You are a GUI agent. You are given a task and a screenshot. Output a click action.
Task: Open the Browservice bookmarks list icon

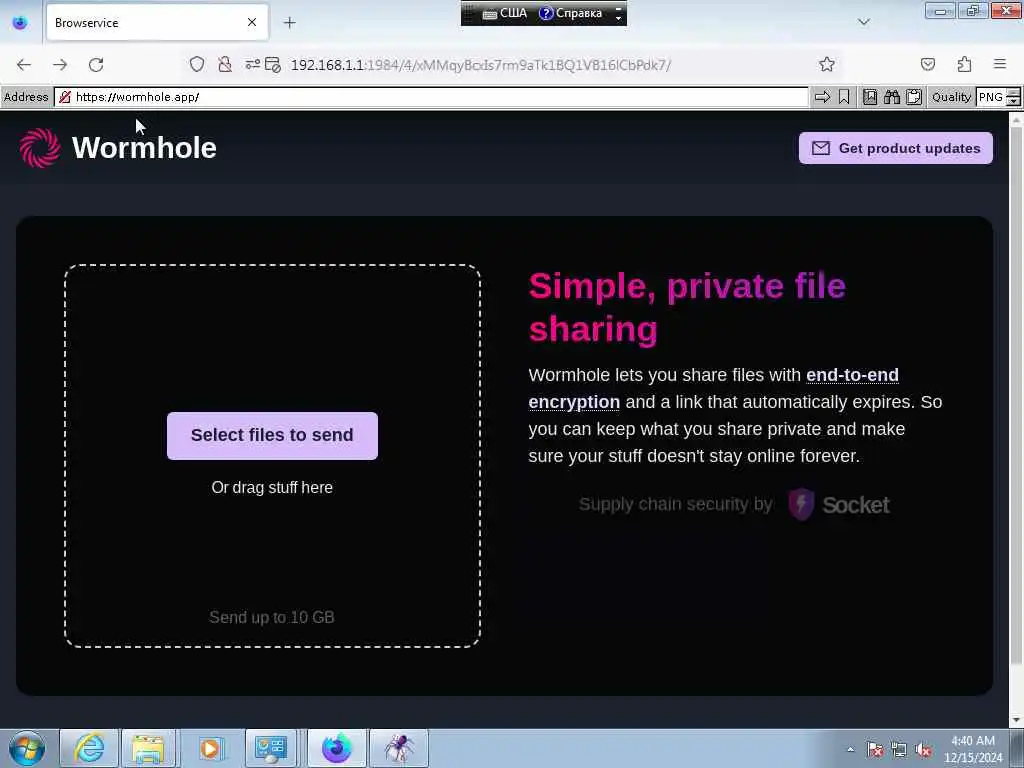tap(870, 97)
